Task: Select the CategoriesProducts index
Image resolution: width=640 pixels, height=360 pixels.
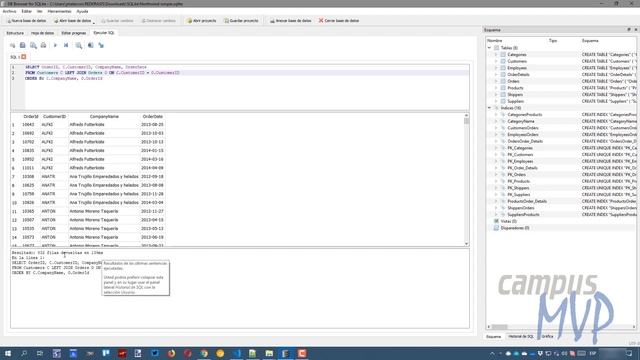Action: point(524,115)
